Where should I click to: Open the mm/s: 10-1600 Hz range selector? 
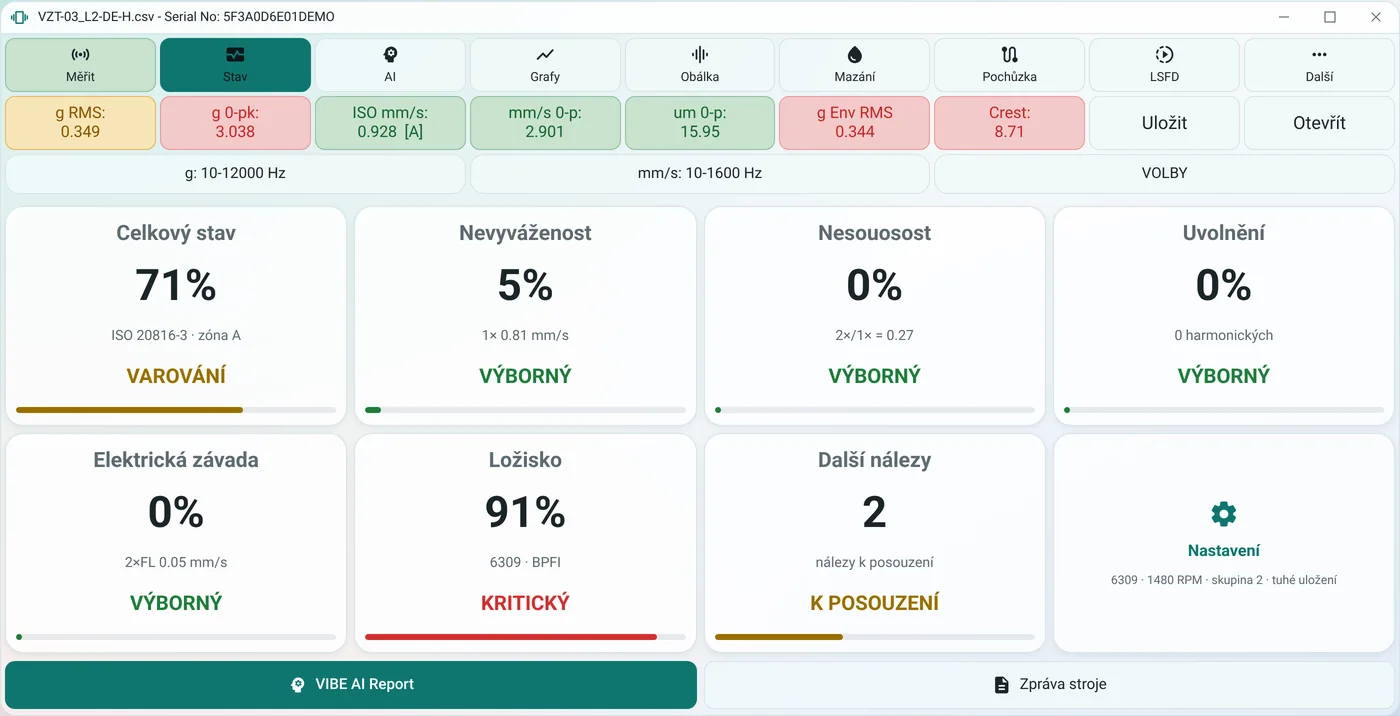(700, 173)
